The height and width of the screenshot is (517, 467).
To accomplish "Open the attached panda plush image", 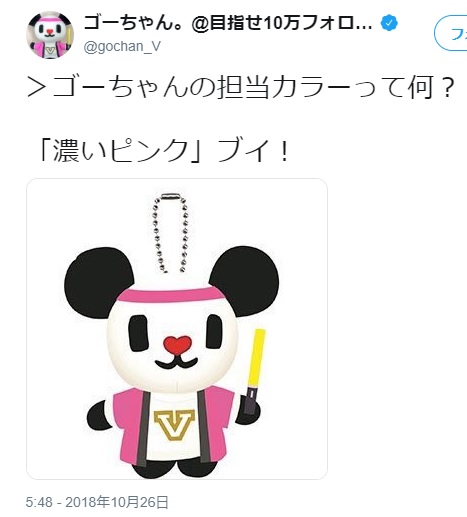I will click(177, 329).
